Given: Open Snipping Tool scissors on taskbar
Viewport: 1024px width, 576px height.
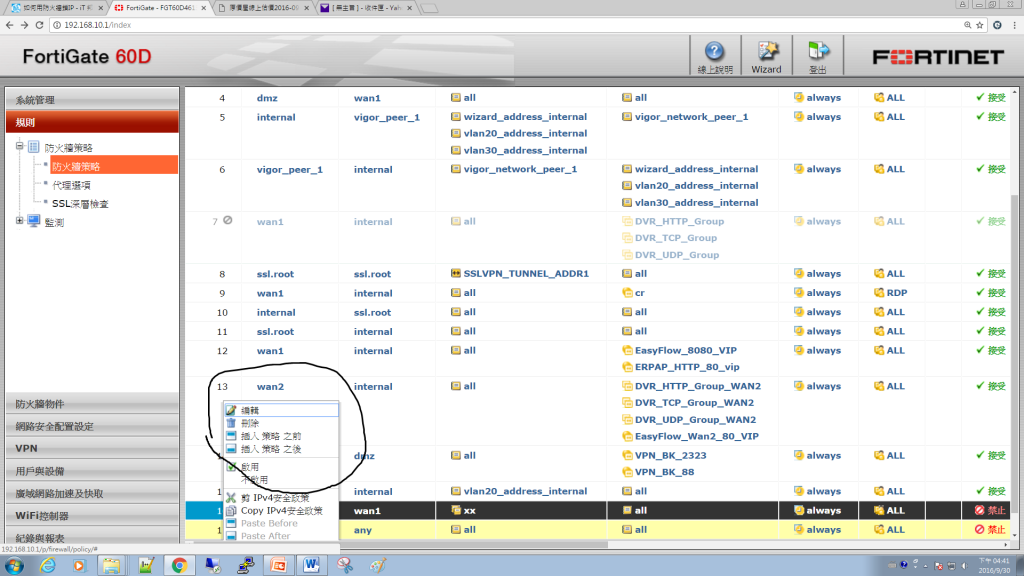Looking at the screenshot, I should (x=345, y=565).
